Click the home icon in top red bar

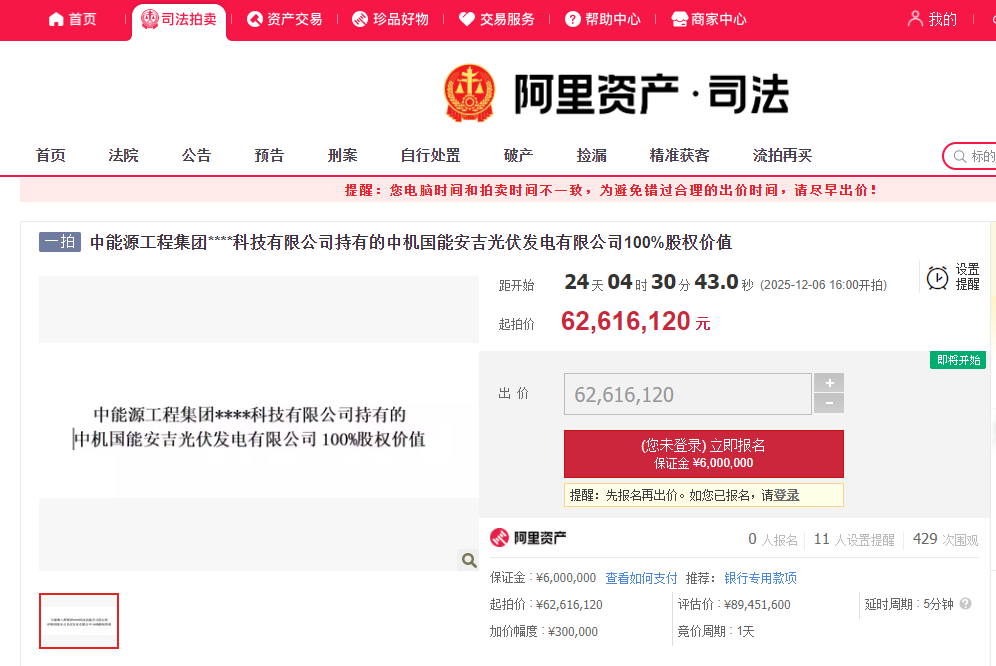tap(56, 20)
